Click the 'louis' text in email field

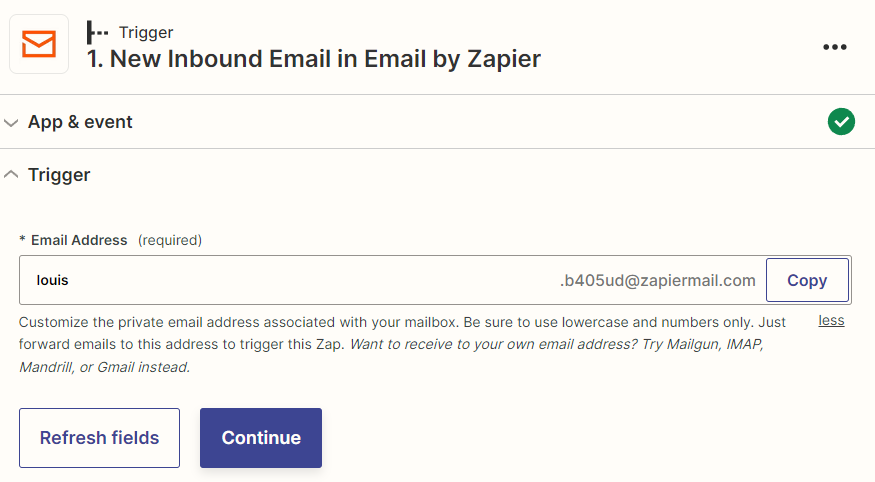pyautogui.click(x=52, y=280)
